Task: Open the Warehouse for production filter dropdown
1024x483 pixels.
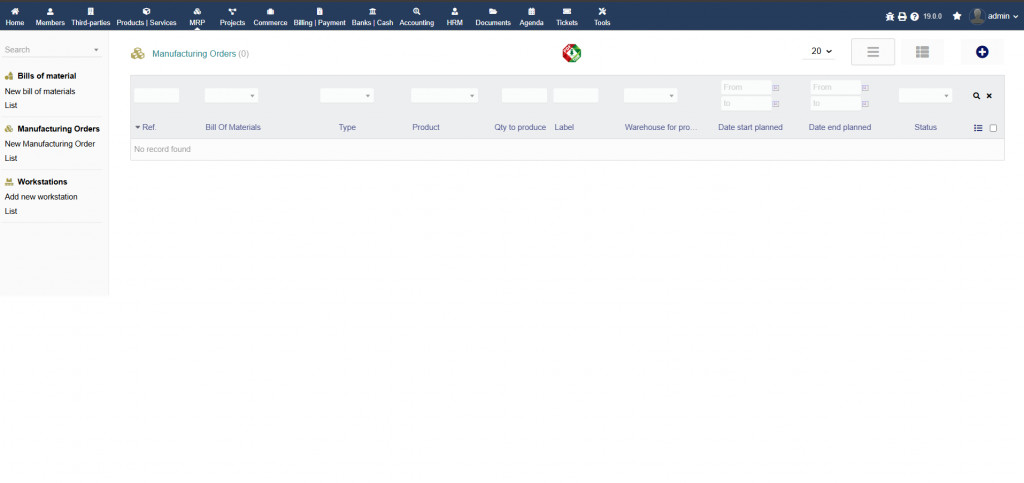Action: [650, 95]
